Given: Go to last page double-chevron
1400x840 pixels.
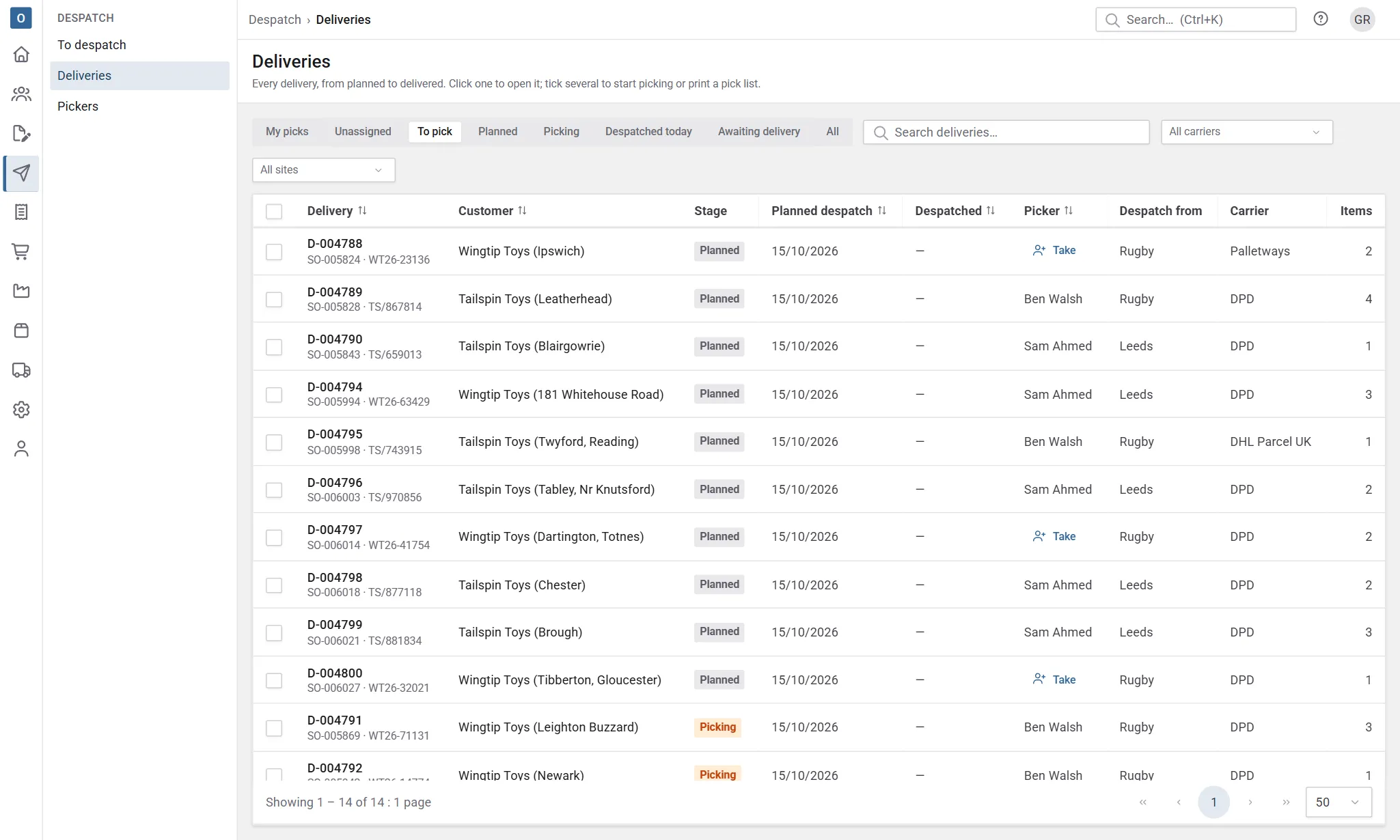Looking at the screenshot, I should pyautogui.click(x=1286, y=802).
